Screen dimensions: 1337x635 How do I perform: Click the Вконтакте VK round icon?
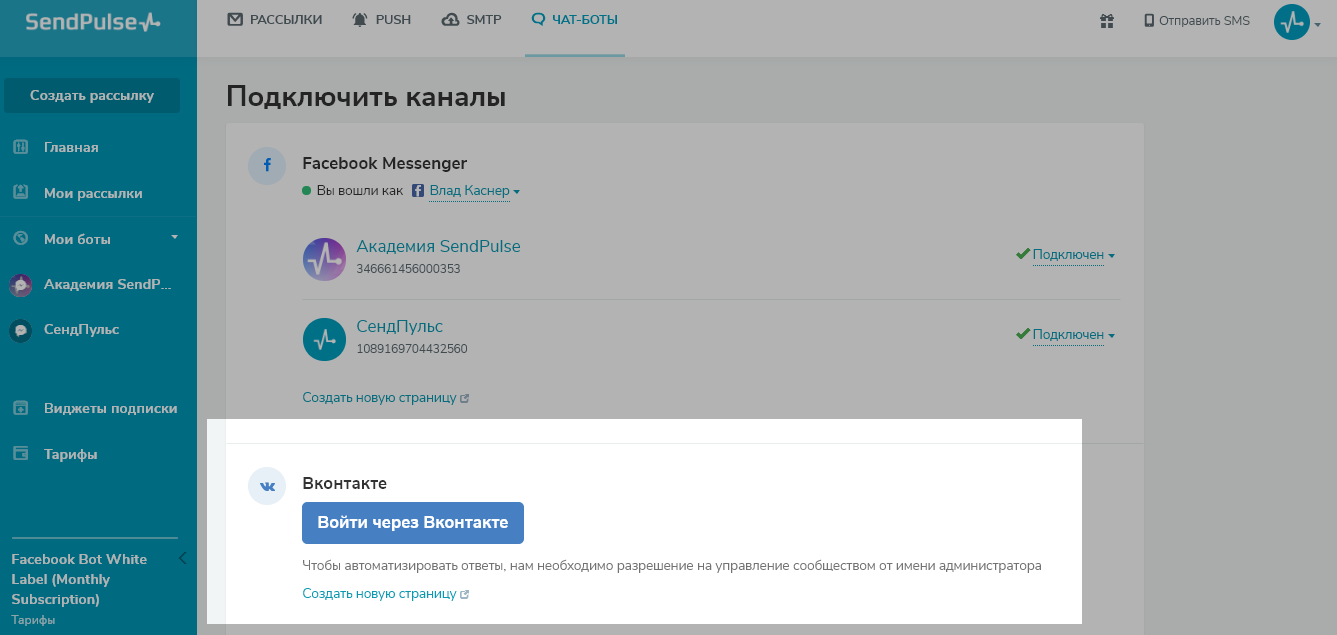267,486
